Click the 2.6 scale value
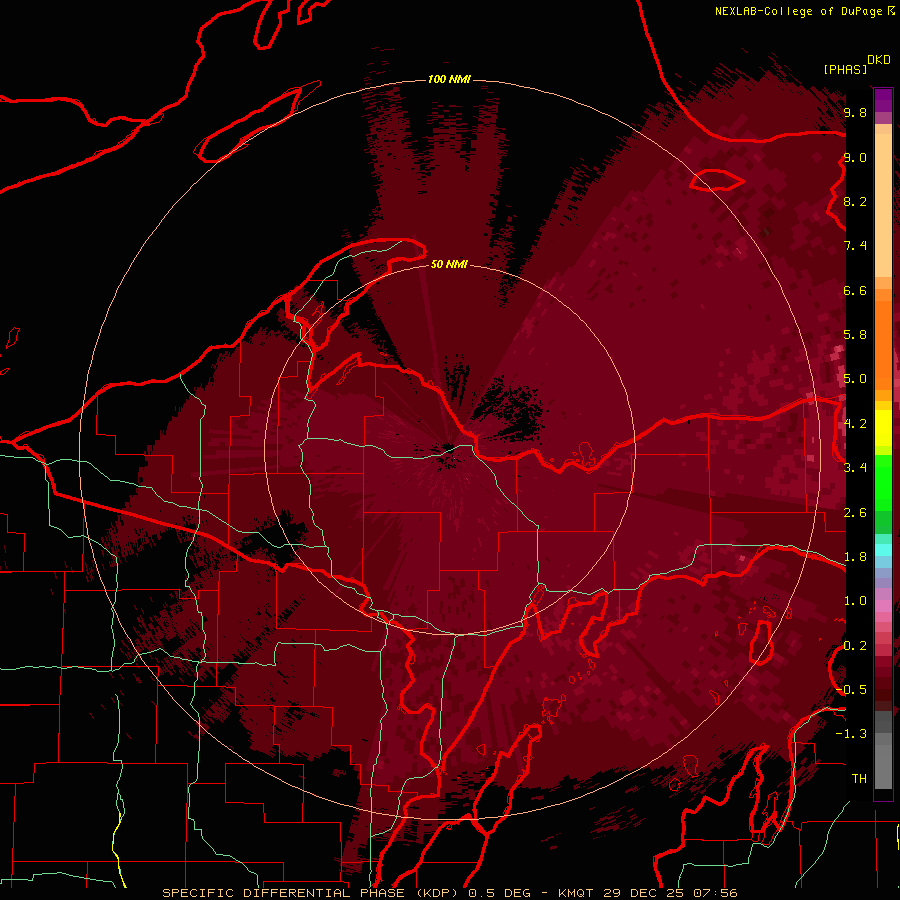 (855, 512)
